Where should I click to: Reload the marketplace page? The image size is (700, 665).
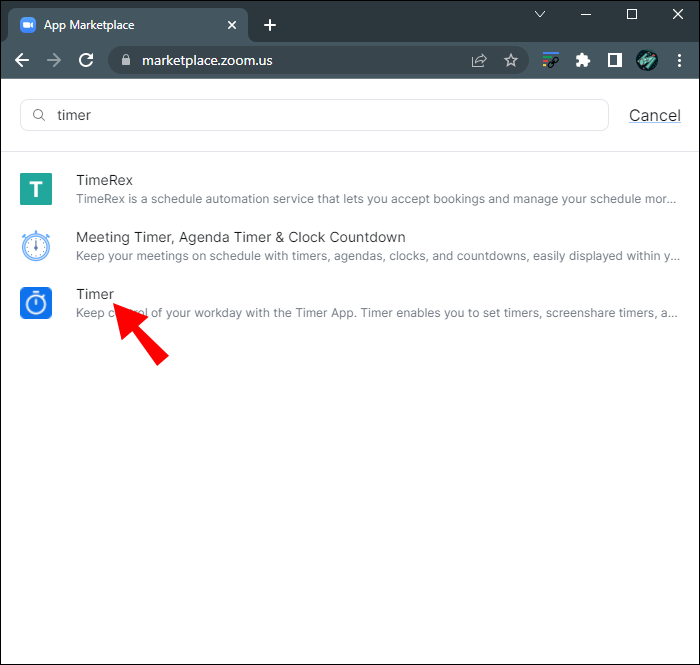pyautogui.click(x=86, y=60)
